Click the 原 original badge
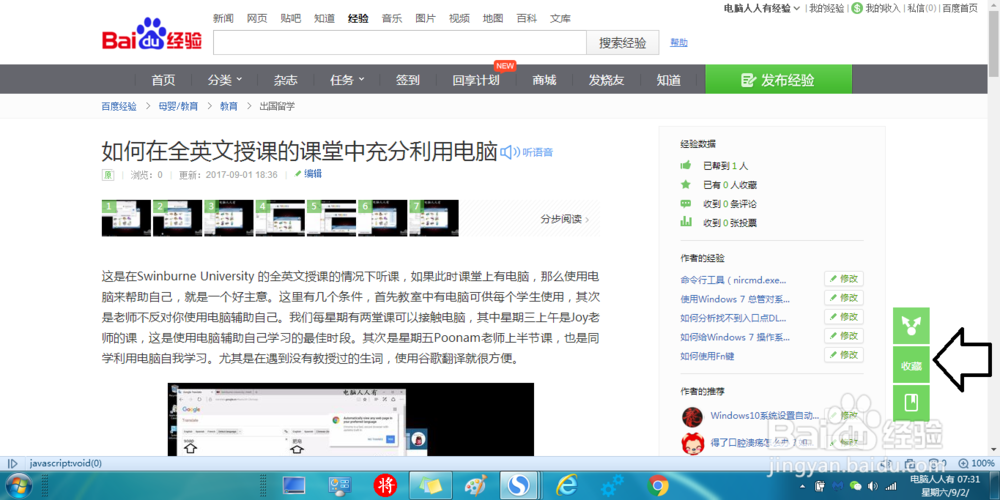1000x500 pixels. coord(108,174)
